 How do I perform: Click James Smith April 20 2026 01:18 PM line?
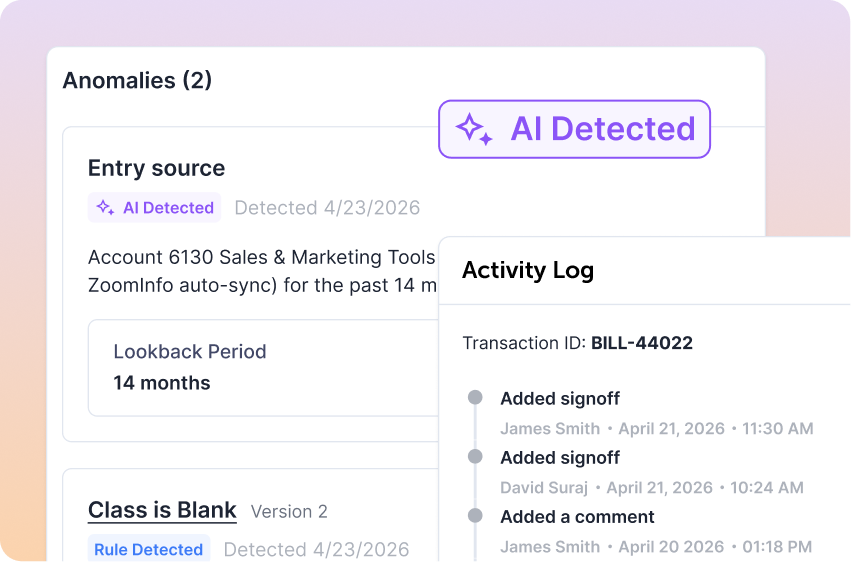(656, 547)
